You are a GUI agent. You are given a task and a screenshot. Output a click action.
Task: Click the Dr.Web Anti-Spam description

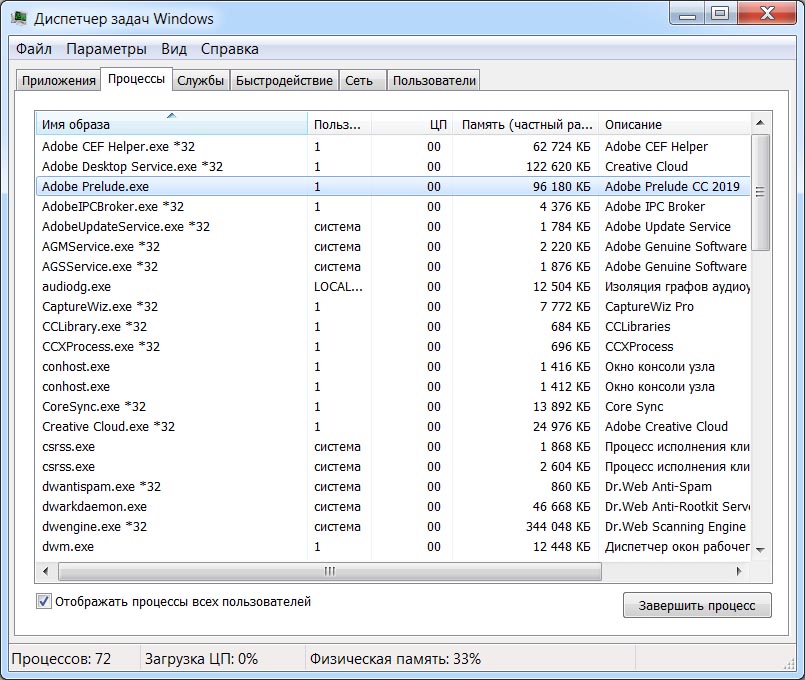(x=658, y=487)
